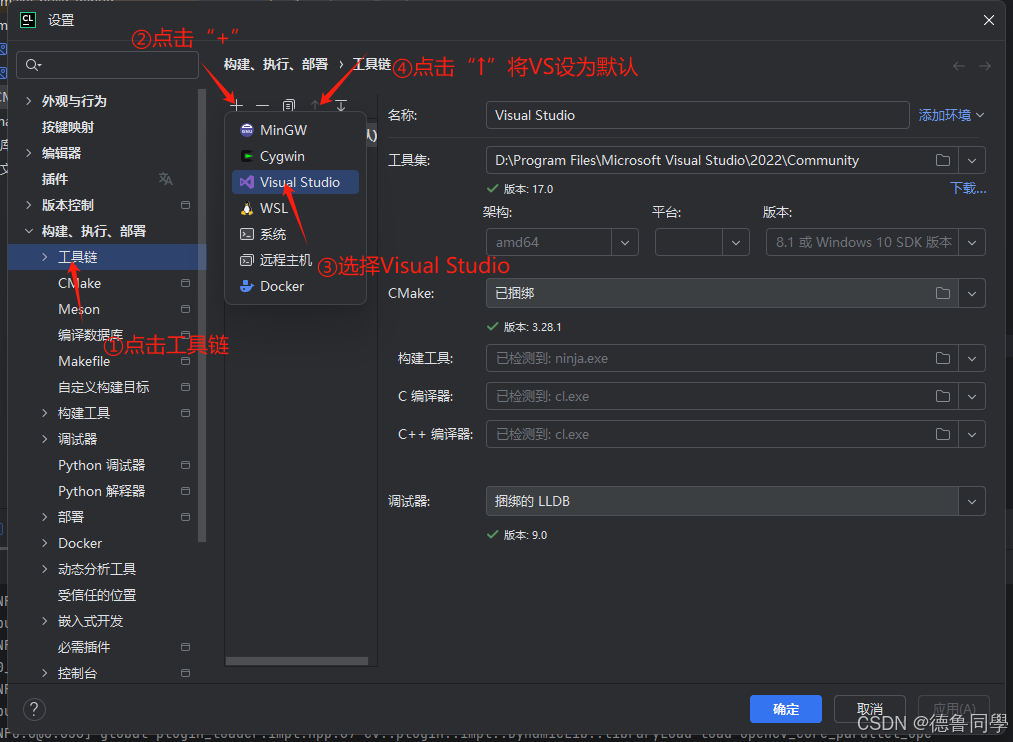Select the WSL toolchain option
The image size is (1013, 742).
coord(272,207)
